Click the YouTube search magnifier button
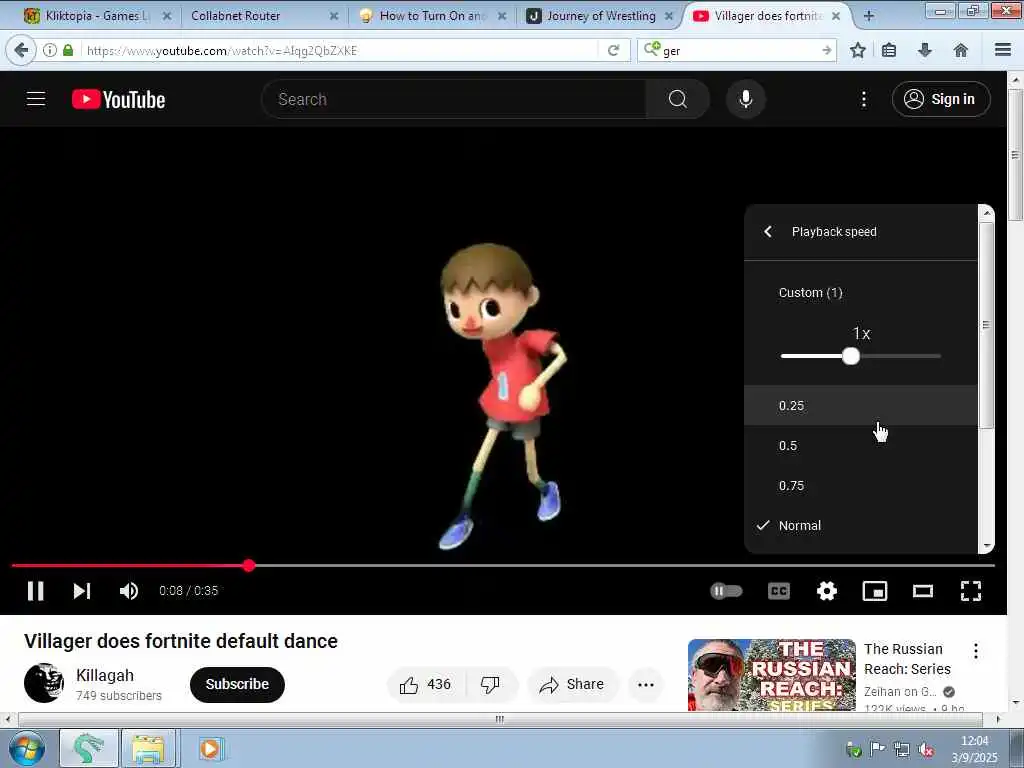 tap(677, 99)
